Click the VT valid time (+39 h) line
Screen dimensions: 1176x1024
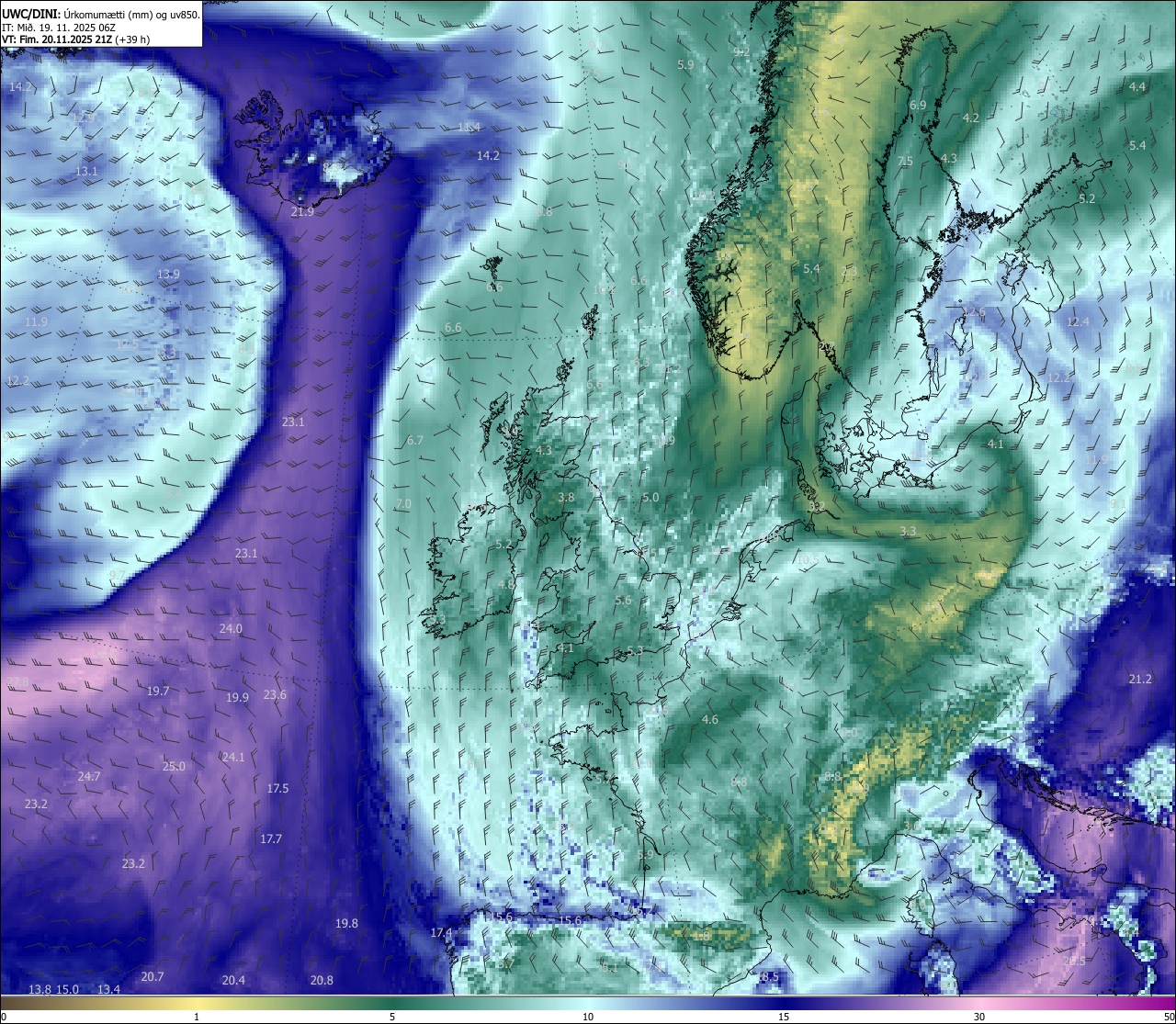click(x=76, y=39)
